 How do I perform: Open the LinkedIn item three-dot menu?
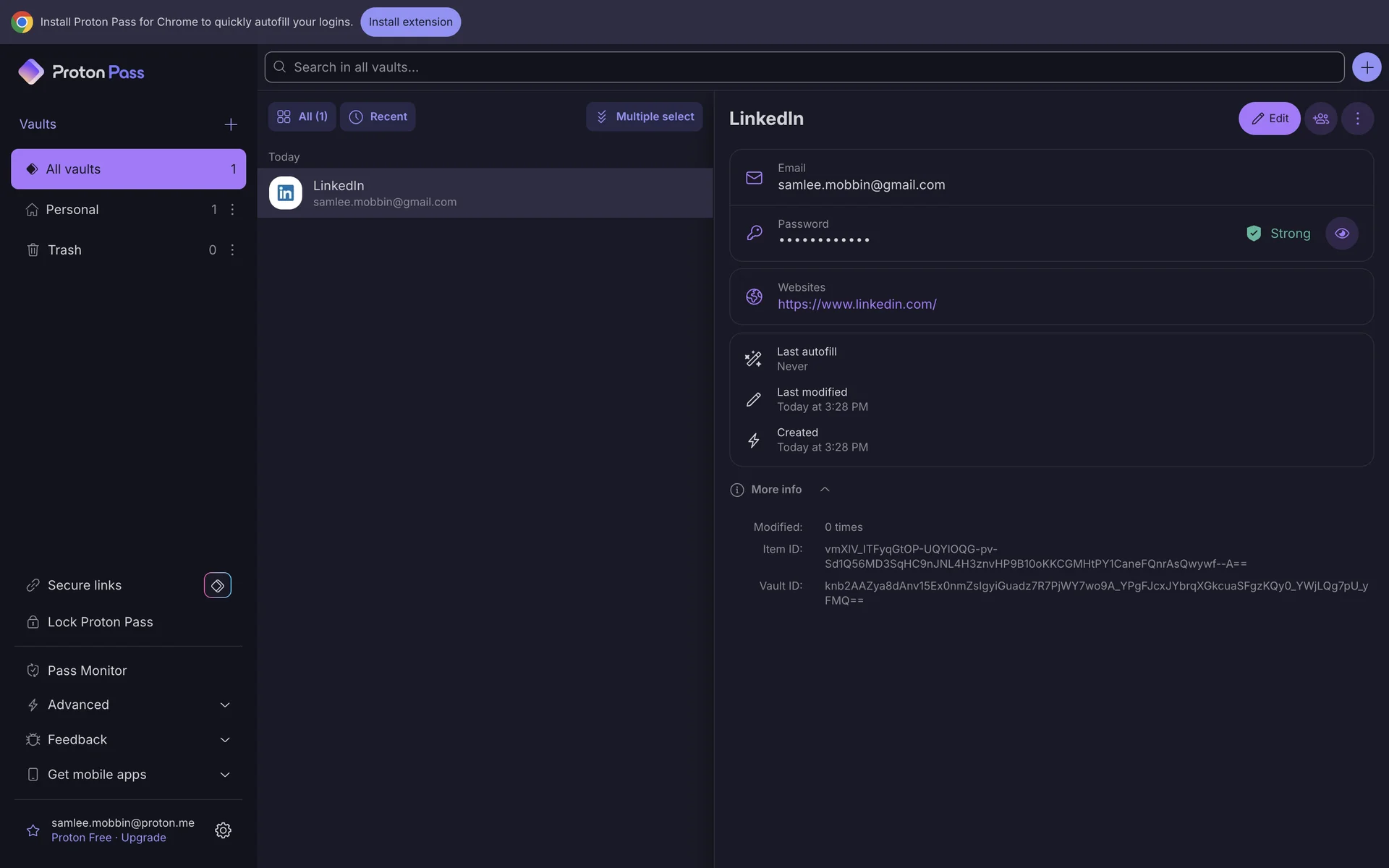coord(1357,119)
